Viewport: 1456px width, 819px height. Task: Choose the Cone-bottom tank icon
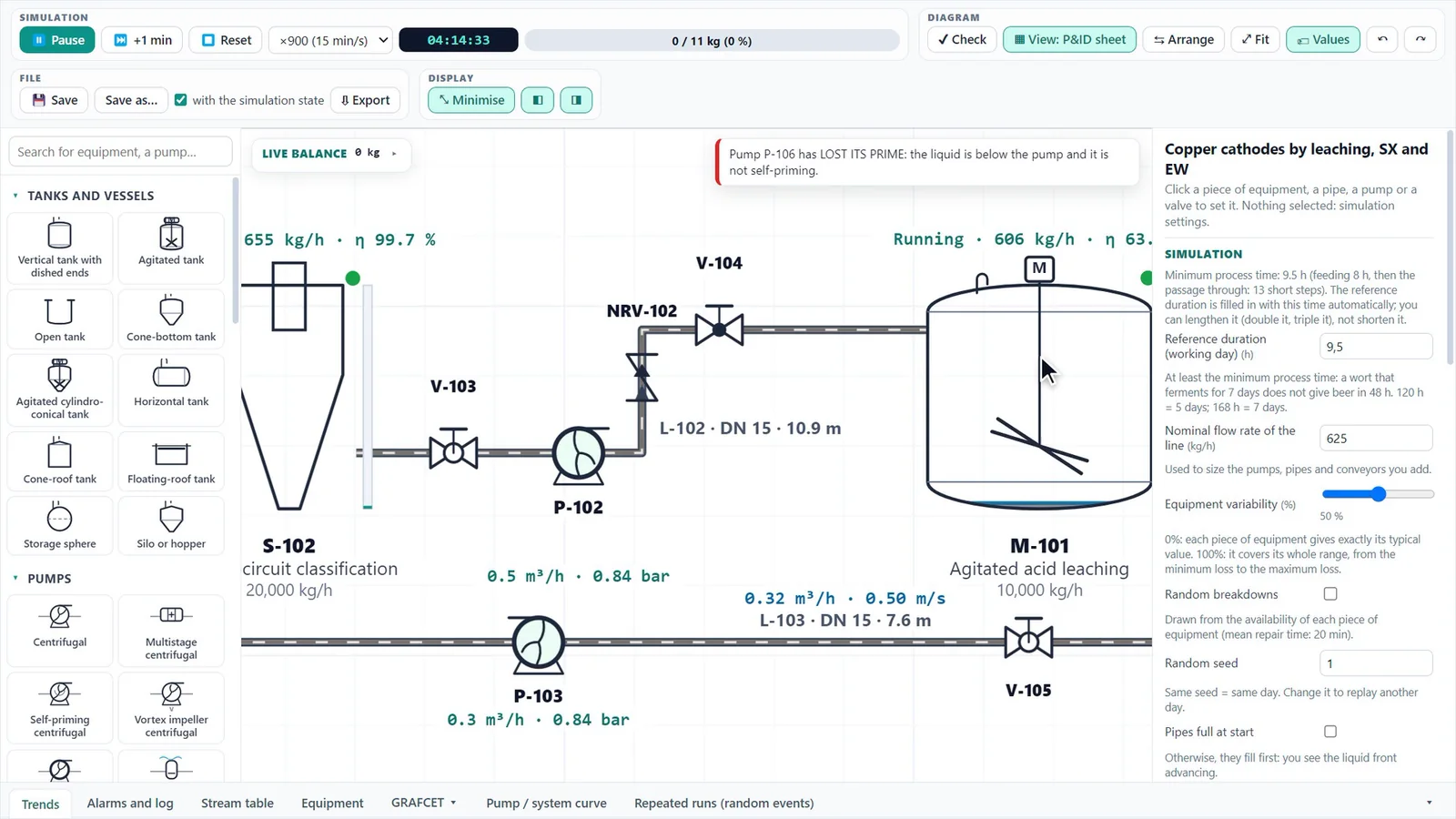171,318
